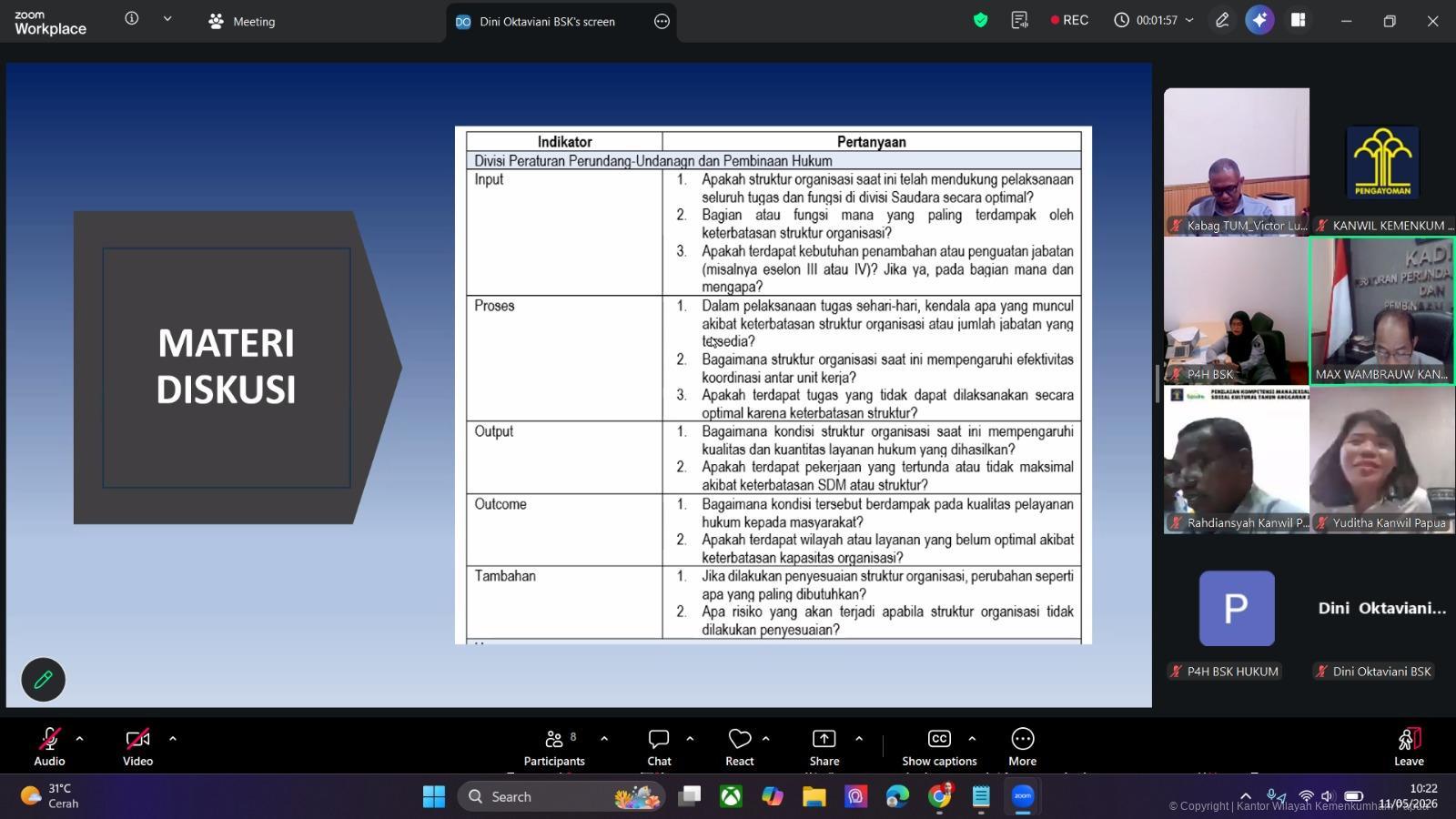Click the green annotation pen button on slide
1456x819 pixels.
pyautogui.click(x=43, y=679)
